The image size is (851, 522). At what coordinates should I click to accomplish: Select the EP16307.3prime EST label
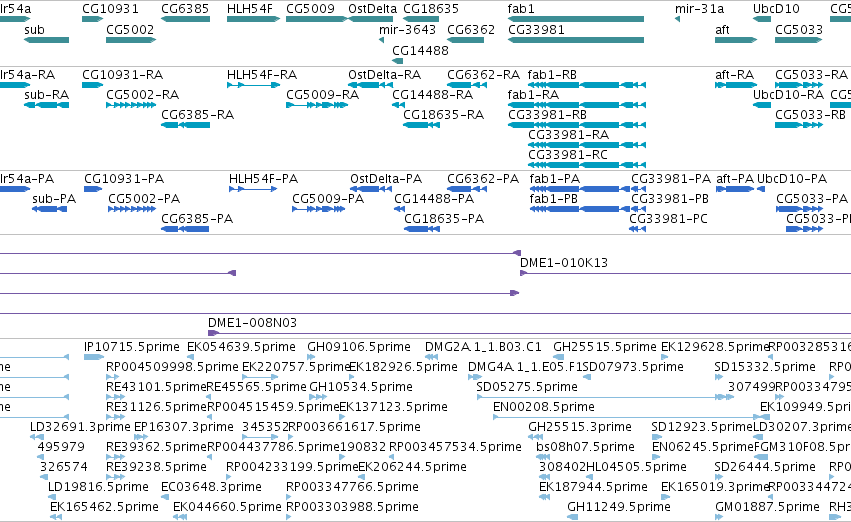point(184,427)
